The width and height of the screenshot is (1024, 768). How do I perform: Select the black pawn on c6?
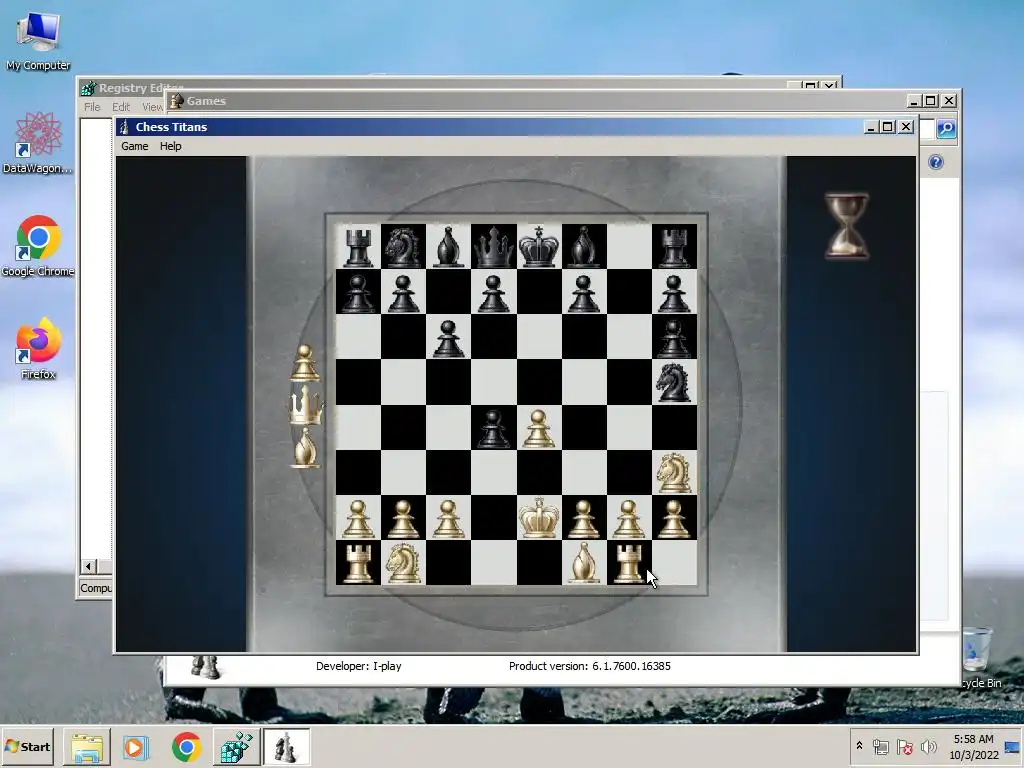click(448, 336)
